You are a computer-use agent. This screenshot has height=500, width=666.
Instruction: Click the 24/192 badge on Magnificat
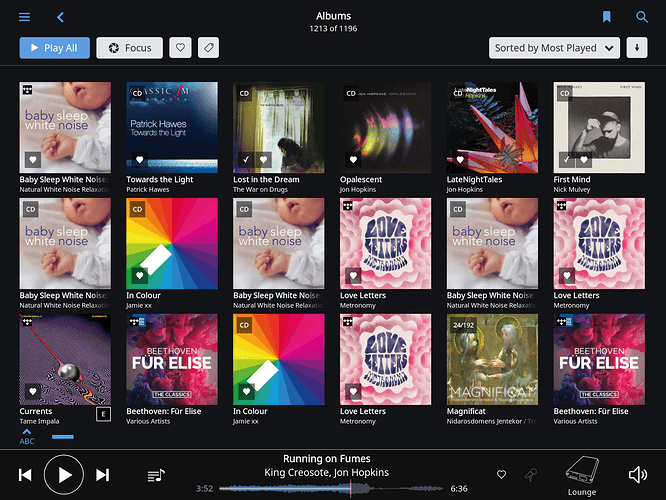[x=463, y=325]
